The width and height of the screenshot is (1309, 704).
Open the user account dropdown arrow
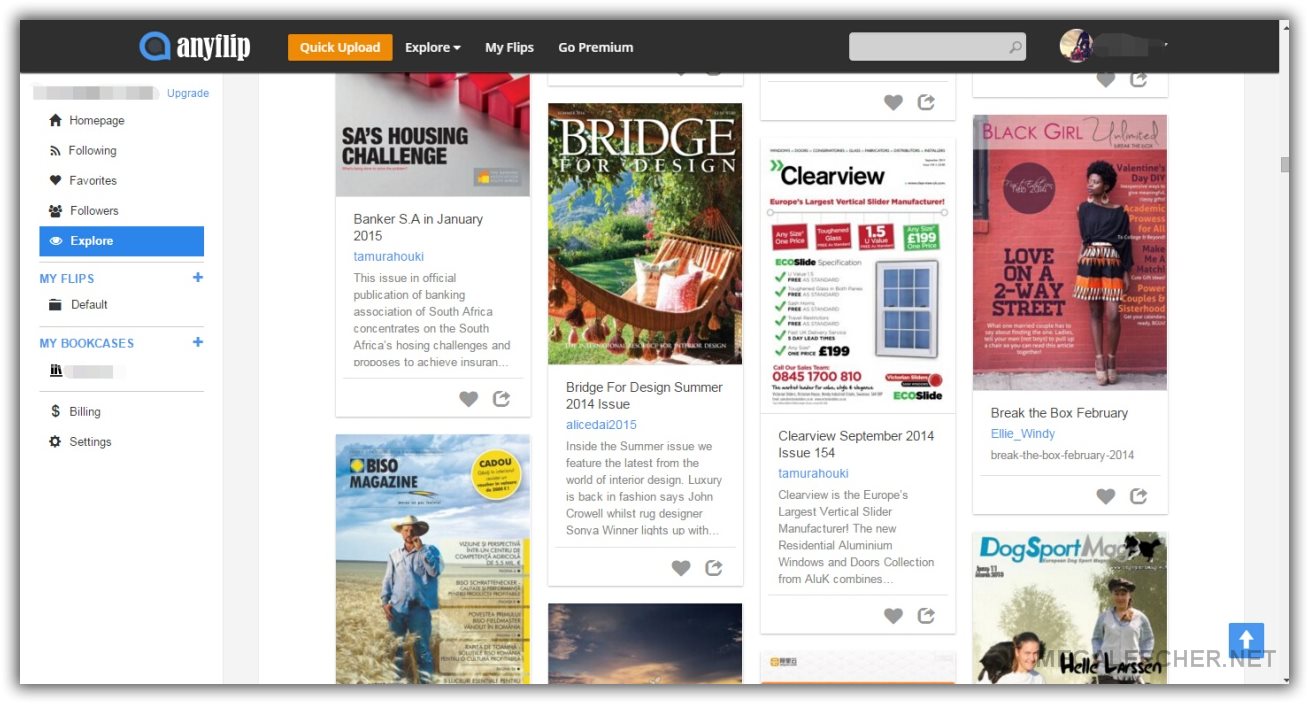click(x=1166, y=45)
